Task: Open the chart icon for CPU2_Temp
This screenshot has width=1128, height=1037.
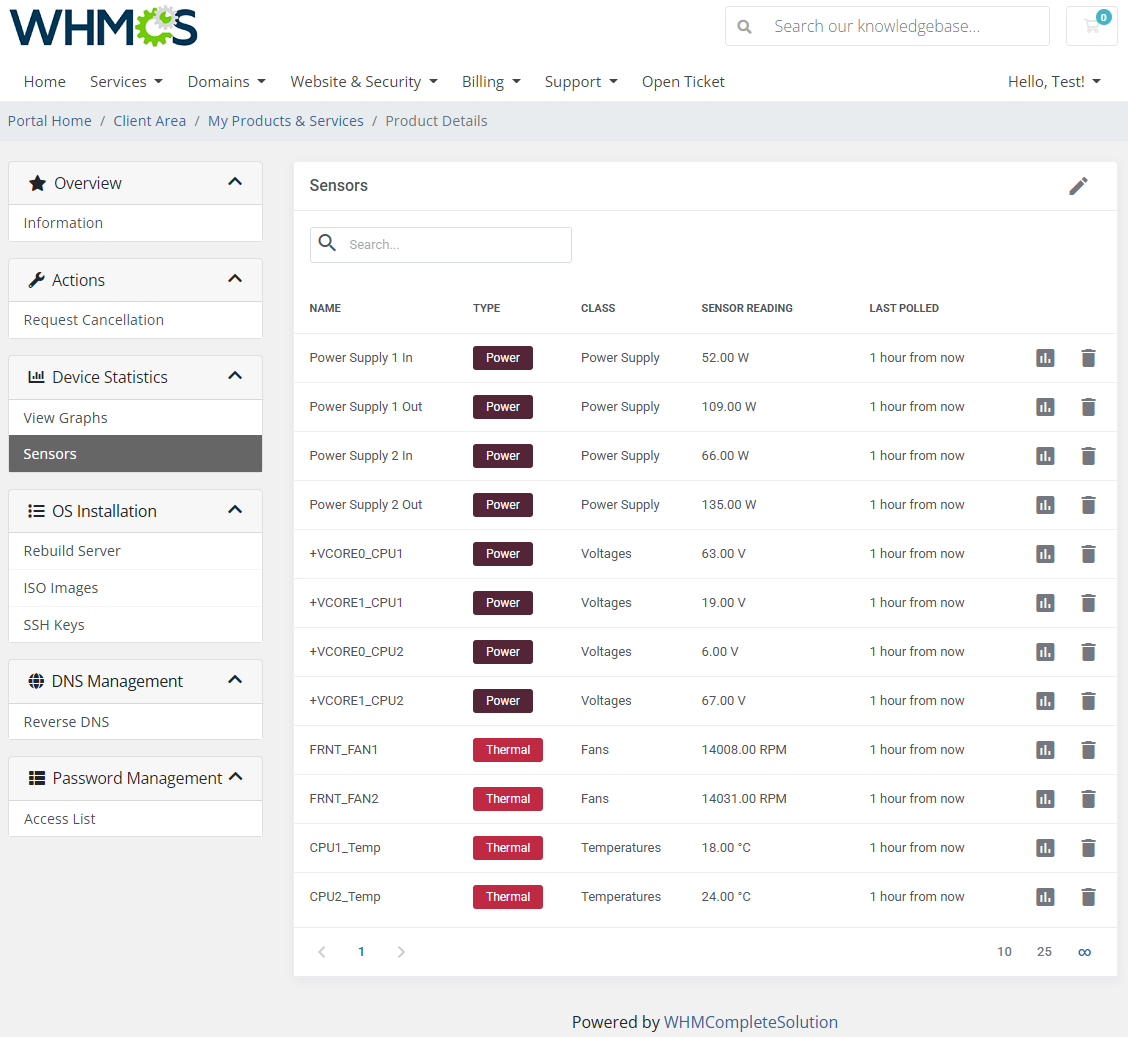Action: click(1045, 896)
